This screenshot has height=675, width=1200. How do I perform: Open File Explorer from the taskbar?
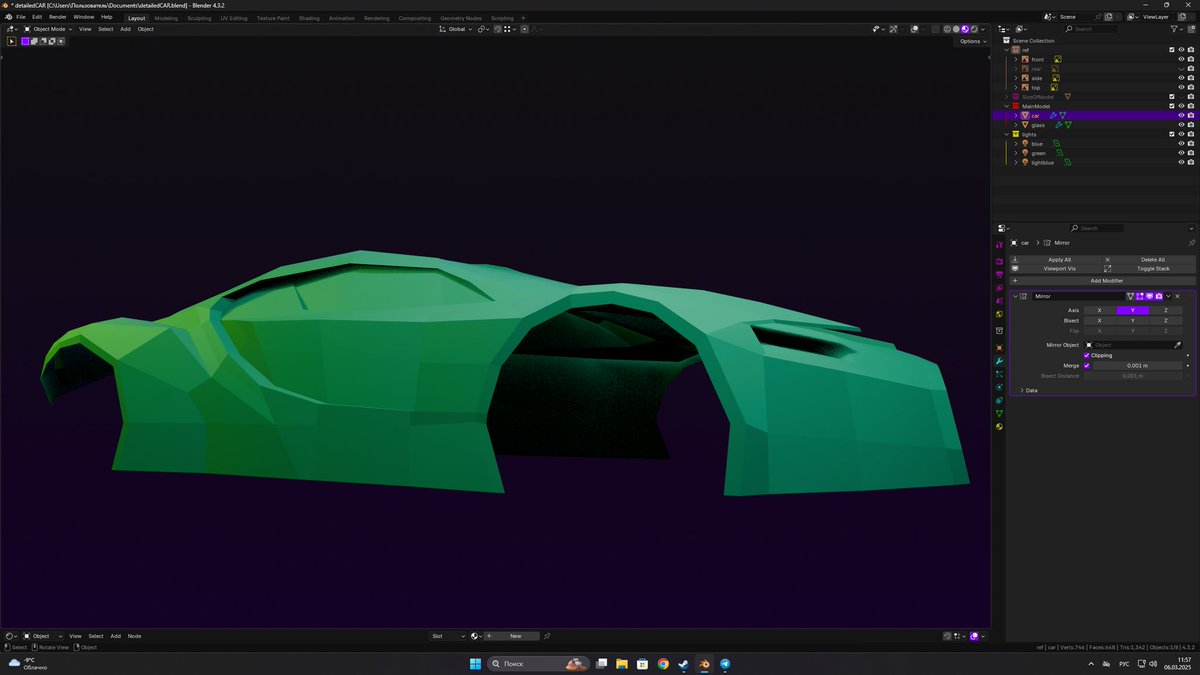click(x=621, y=663)
